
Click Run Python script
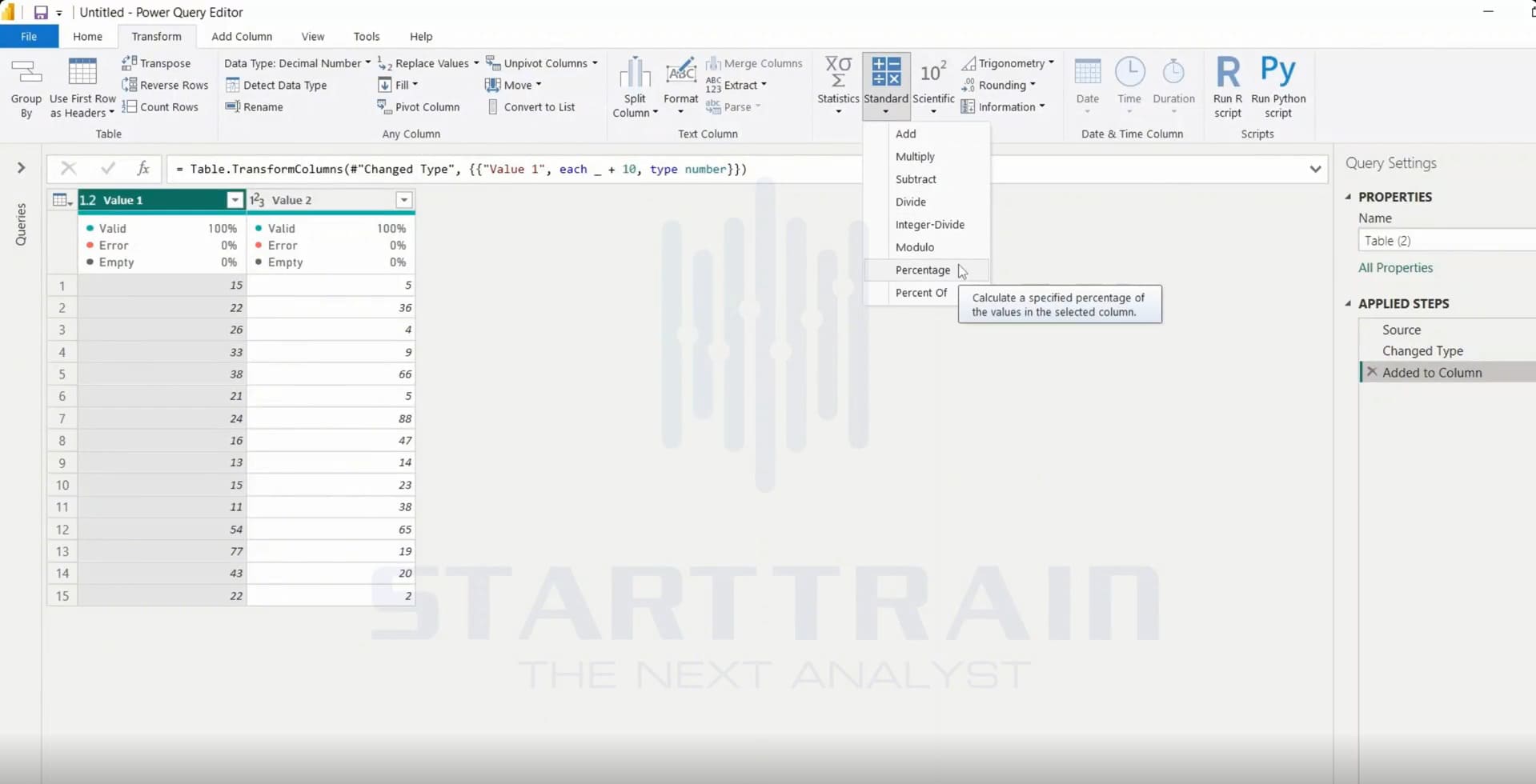(1278, 87)
